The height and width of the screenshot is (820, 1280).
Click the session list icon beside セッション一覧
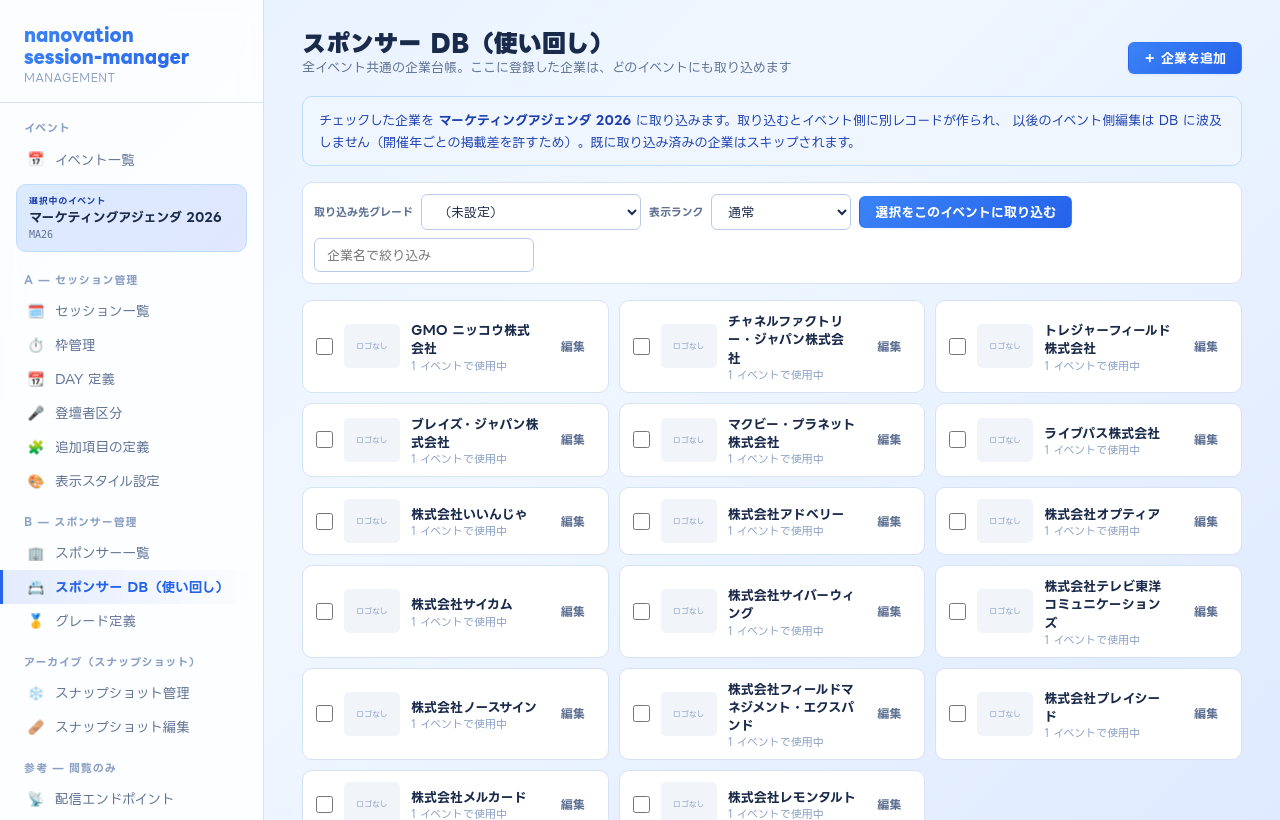point(36,311)
